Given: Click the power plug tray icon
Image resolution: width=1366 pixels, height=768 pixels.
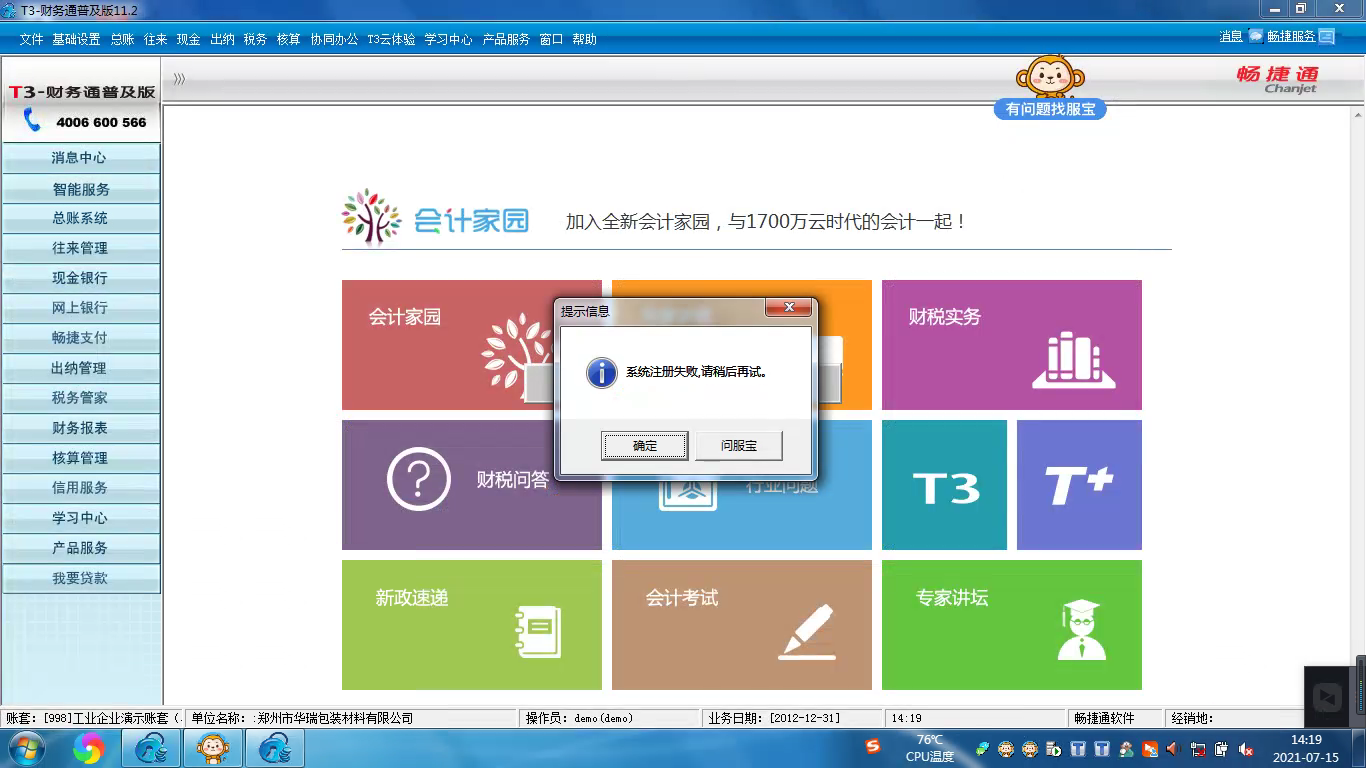Looking at the screenshot, I should point(1221,748).
